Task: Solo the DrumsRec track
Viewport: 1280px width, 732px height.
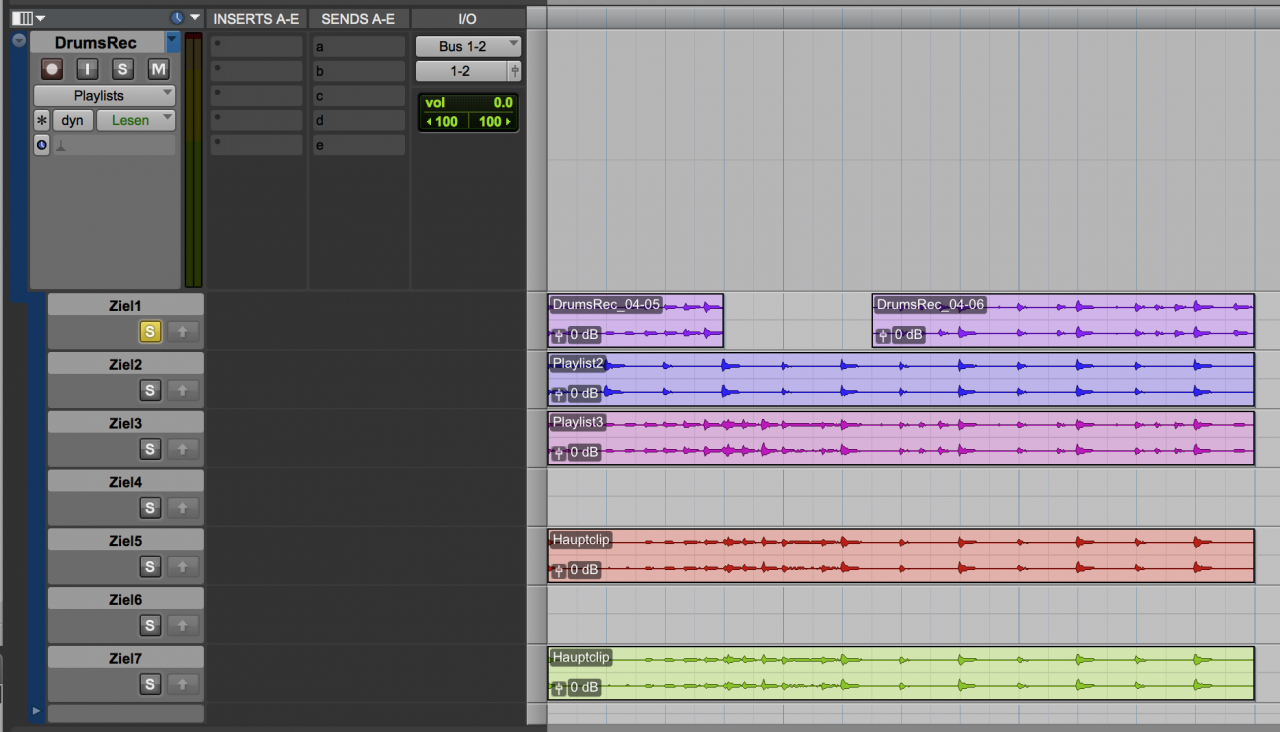Action: 123,69
